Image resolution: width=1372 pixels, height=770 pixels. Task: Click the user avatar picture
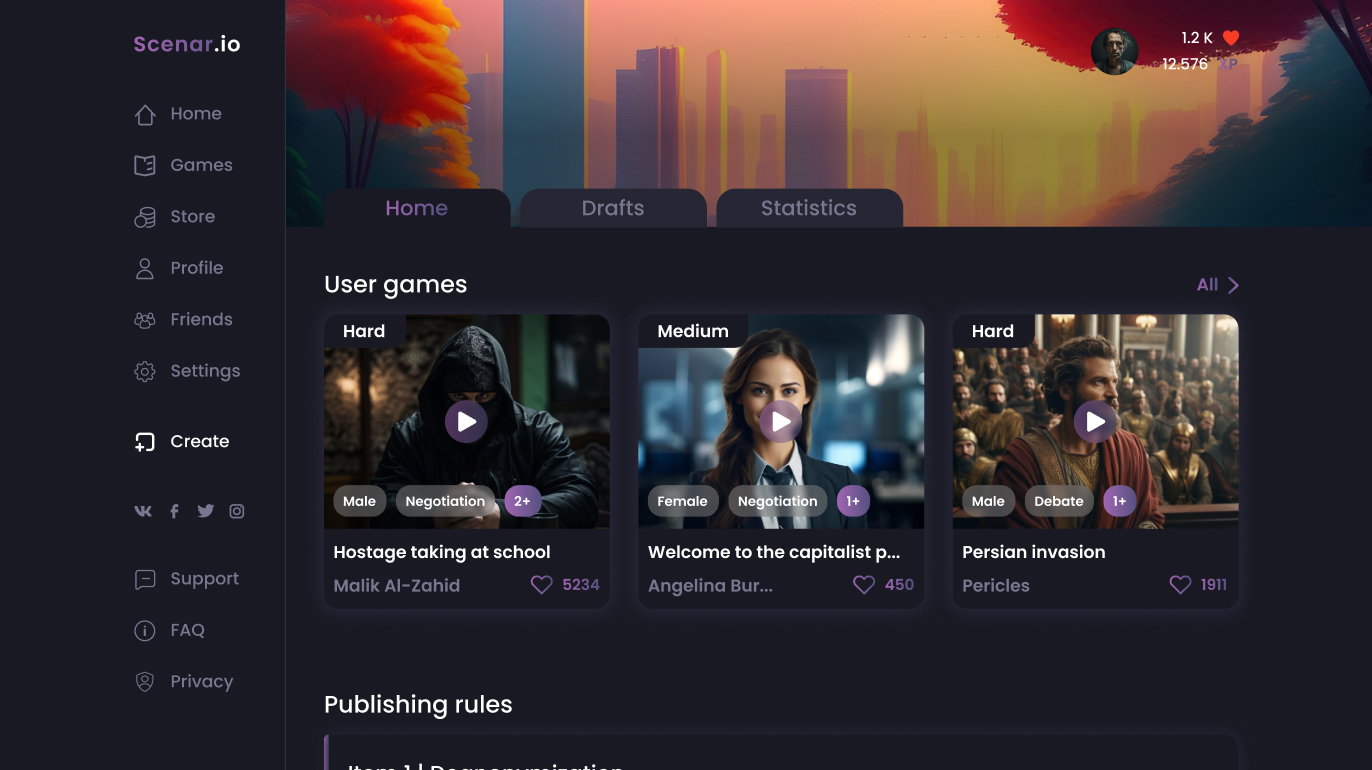click(x=1114, y=51)
